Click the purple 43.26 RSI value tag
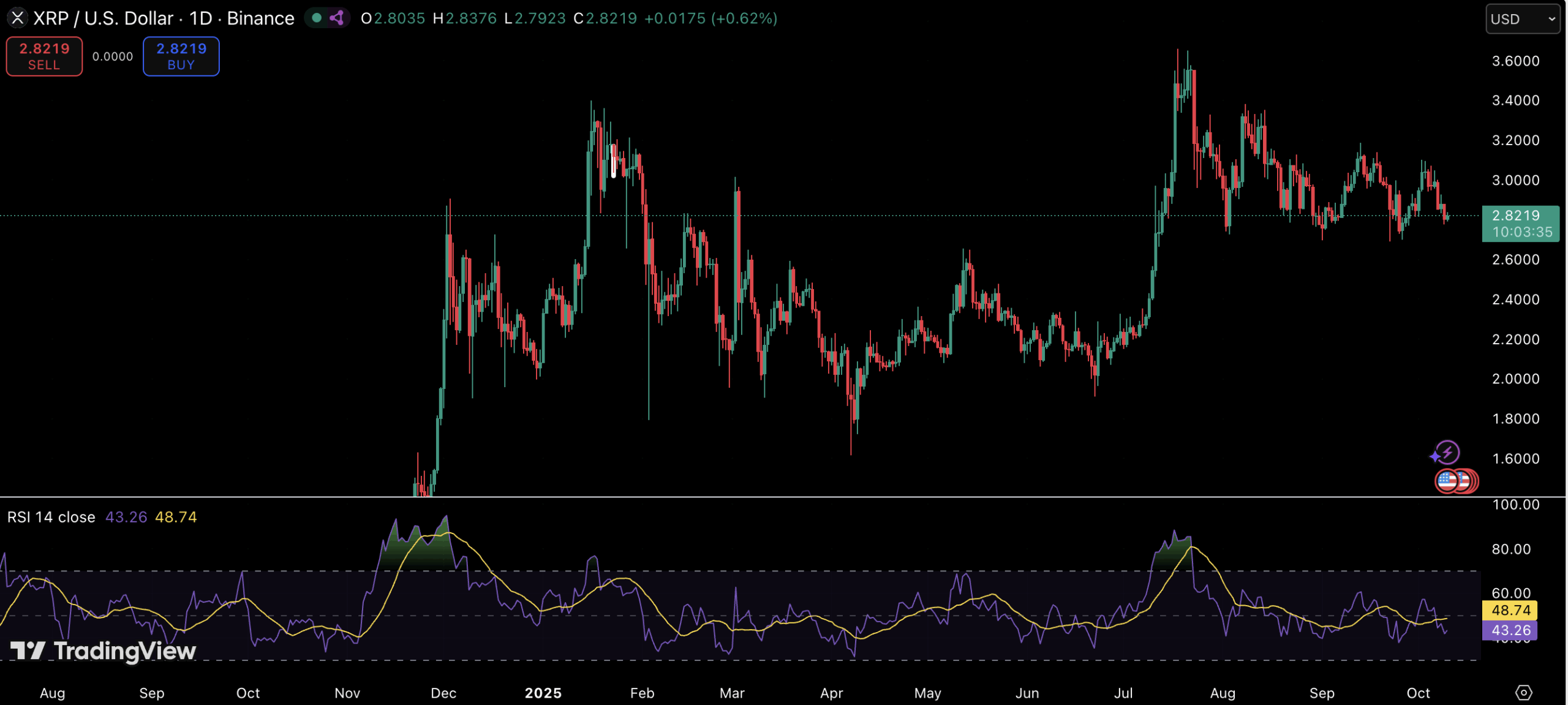The height and width of the screenshot is (705, 1568). coord(1510,630)
